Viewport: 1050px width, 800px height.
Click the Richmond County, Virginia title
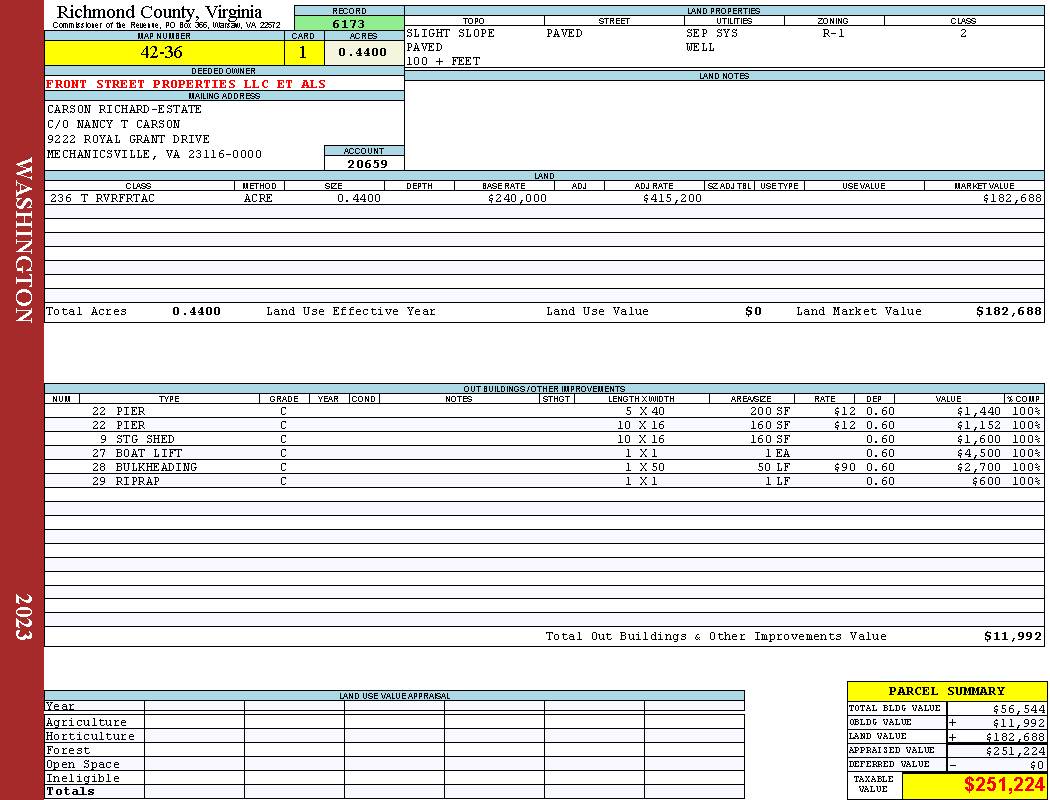[x=159, y=12]
